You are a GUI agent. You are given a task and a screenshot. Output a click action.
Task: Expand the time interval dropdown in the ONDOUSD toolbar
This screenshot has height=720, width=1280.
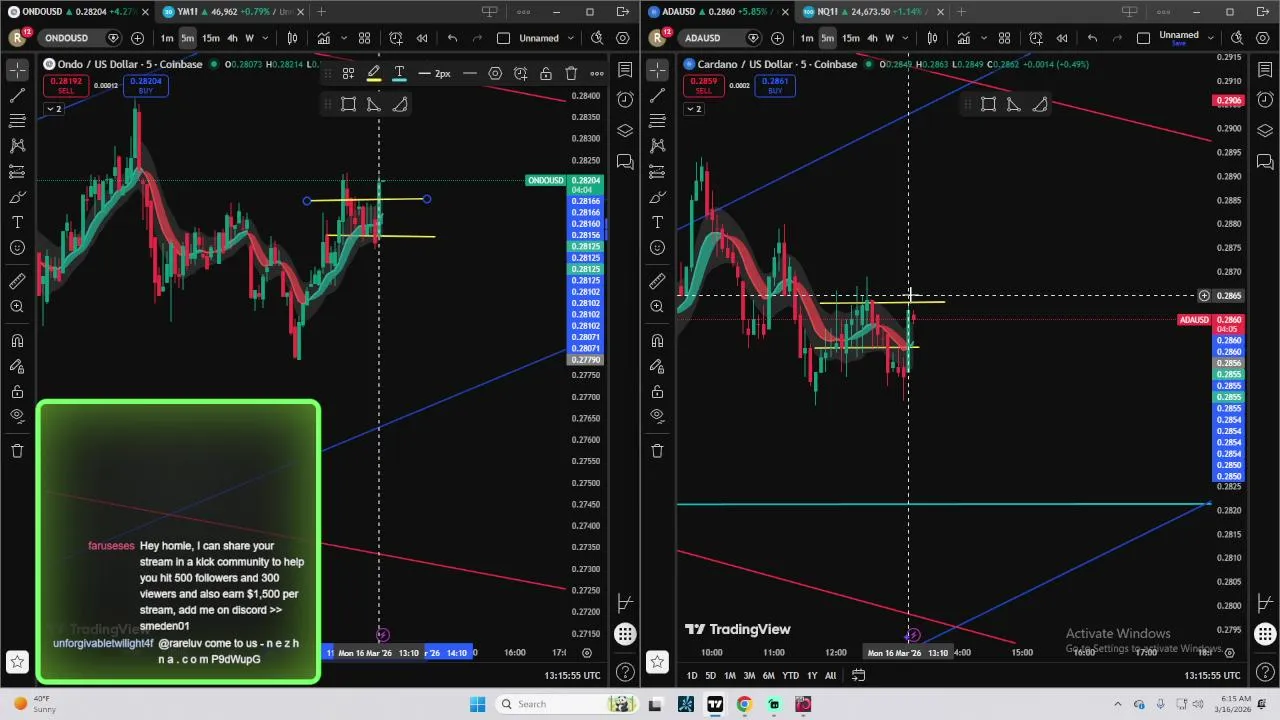pos(265,38)
